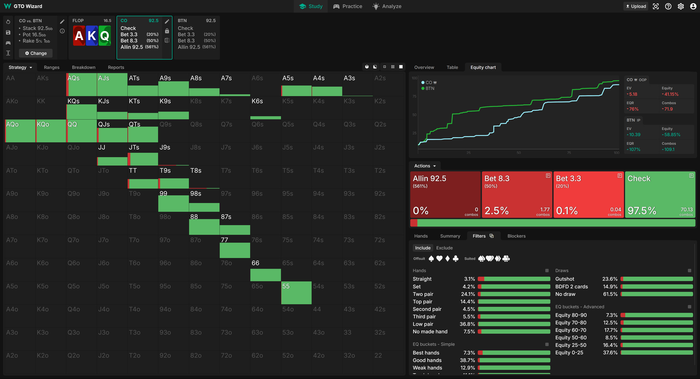Switch to the Study tab
Viewport: 700px width, 379px height.
click(x=311, y=6)
